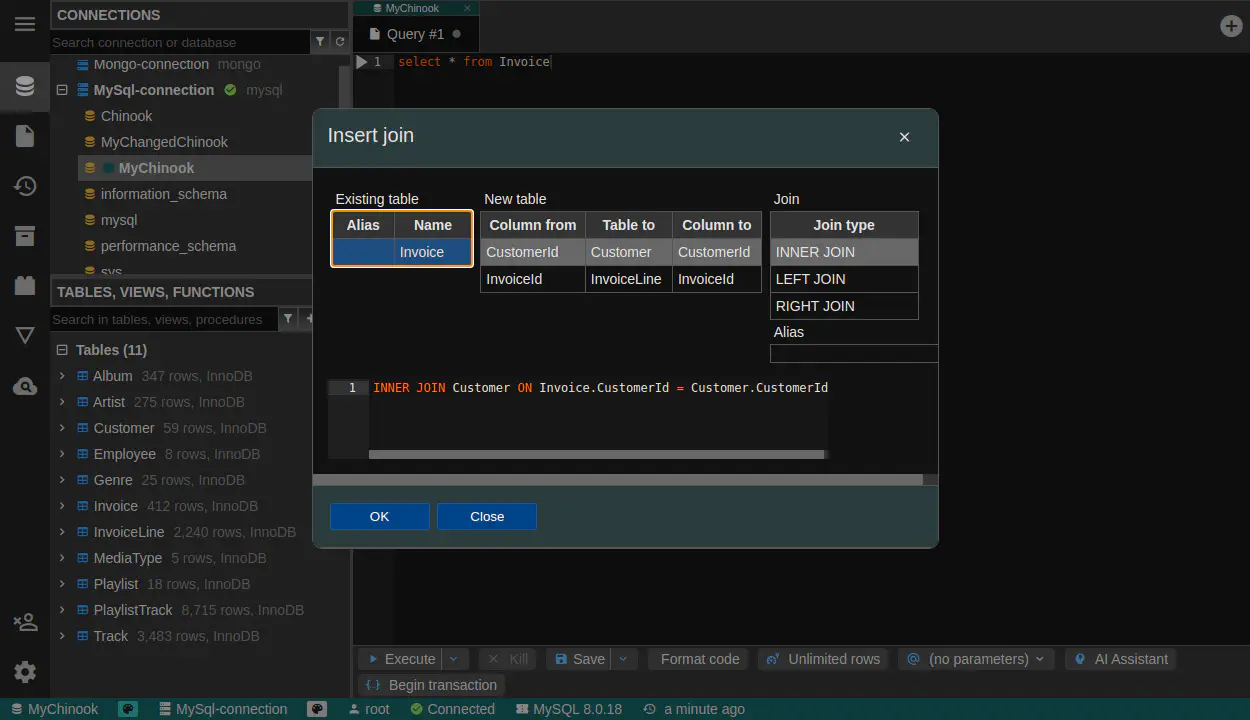The height and width of the screenshot is (720, 1250).
Task: Select the Invoice existing table row
Action: (402, 252)
